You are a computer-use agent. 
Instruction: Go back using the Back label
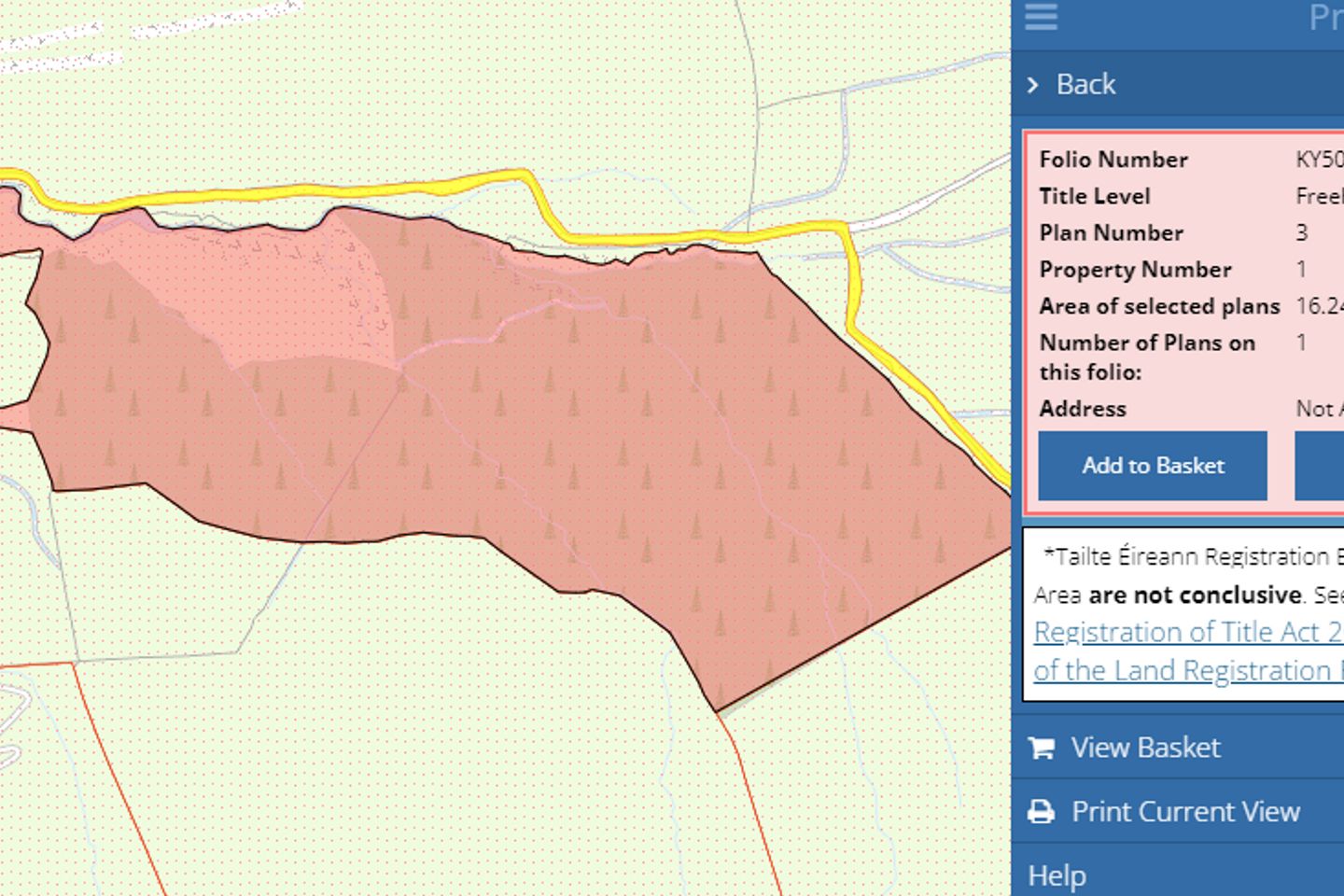coord(1085,85)
